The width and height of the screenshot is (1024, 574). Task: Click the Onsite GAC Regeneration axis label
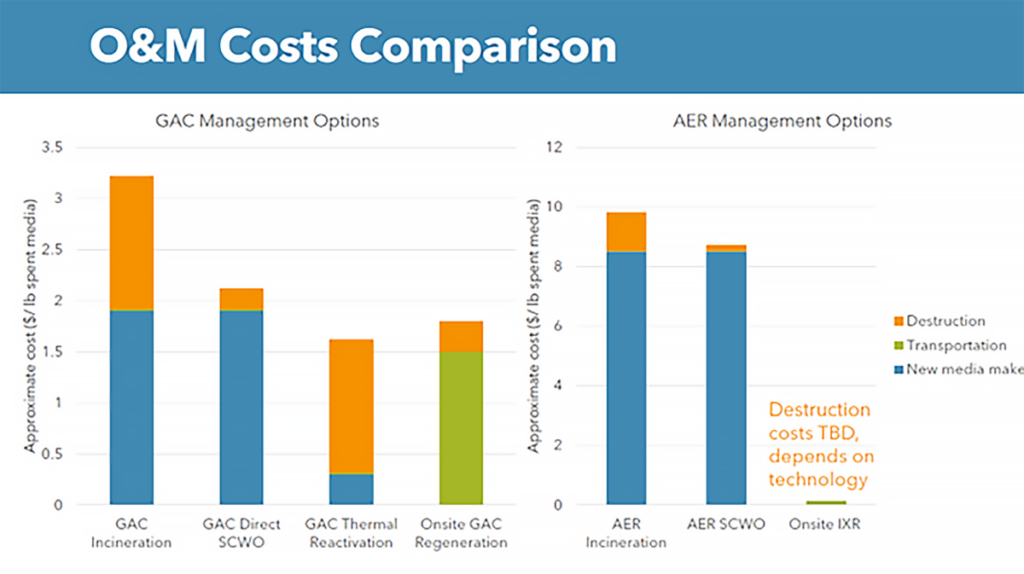[x=461, y=533]
